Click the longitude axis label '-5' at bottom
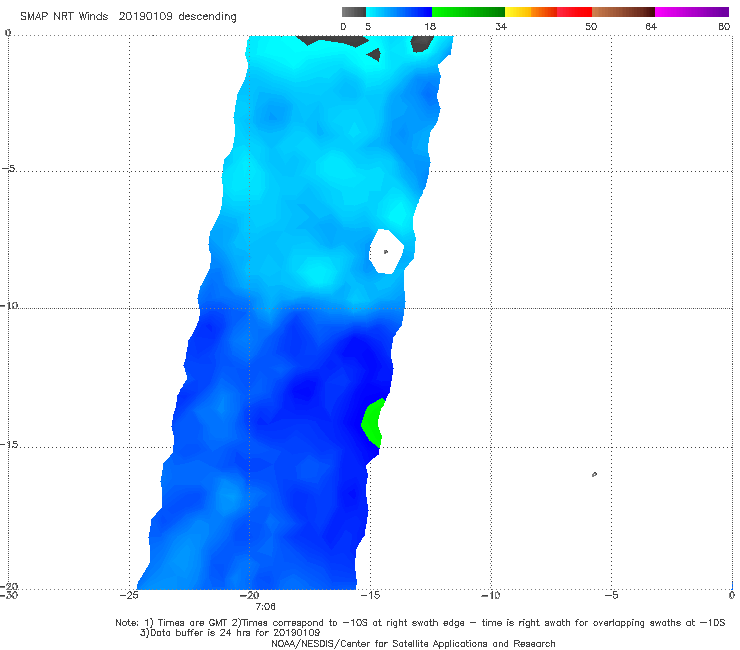 click(611, 595)
